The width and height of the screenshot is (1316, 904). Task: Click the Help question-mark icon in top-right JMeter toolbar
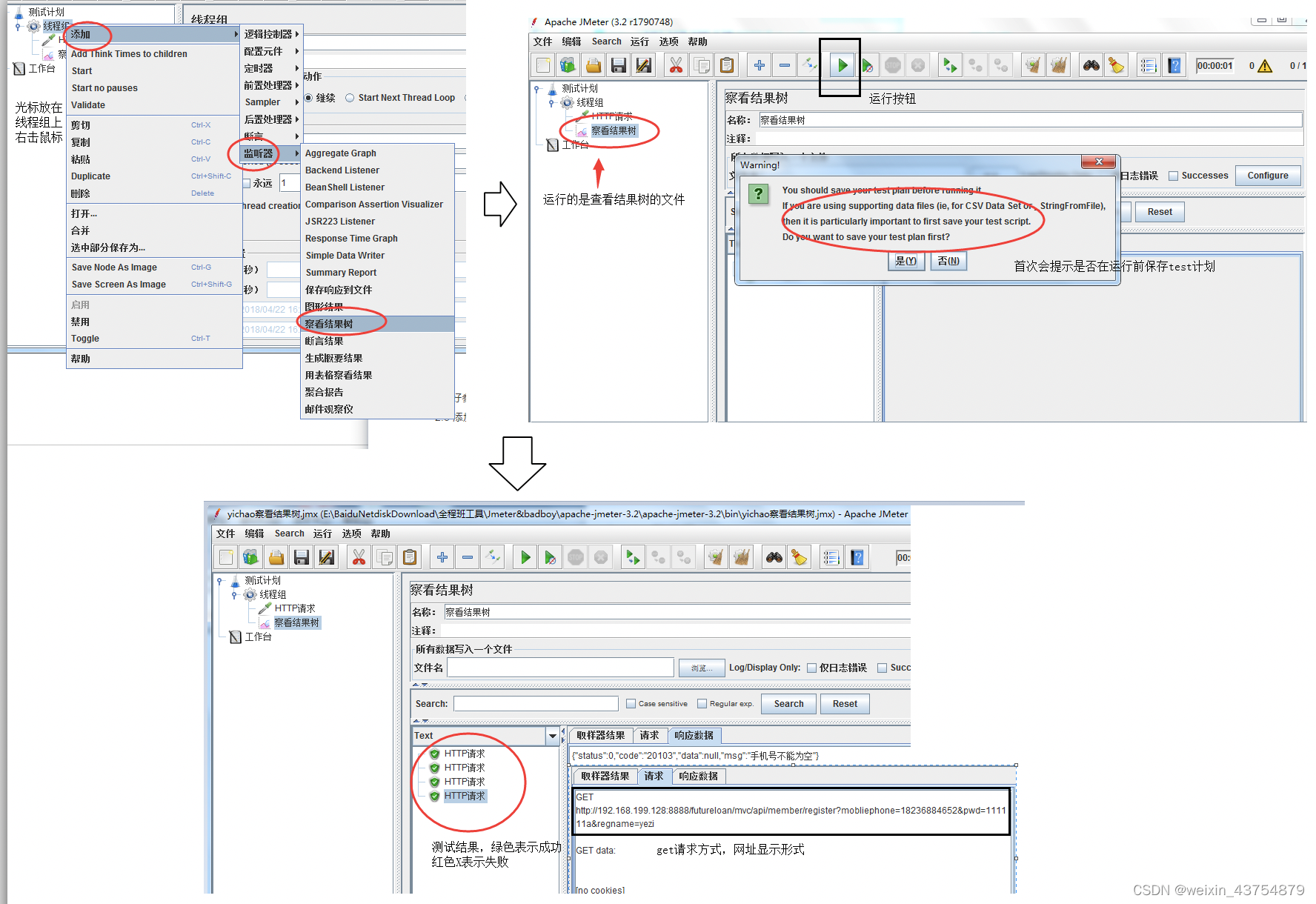click(x=1174, y=65)
